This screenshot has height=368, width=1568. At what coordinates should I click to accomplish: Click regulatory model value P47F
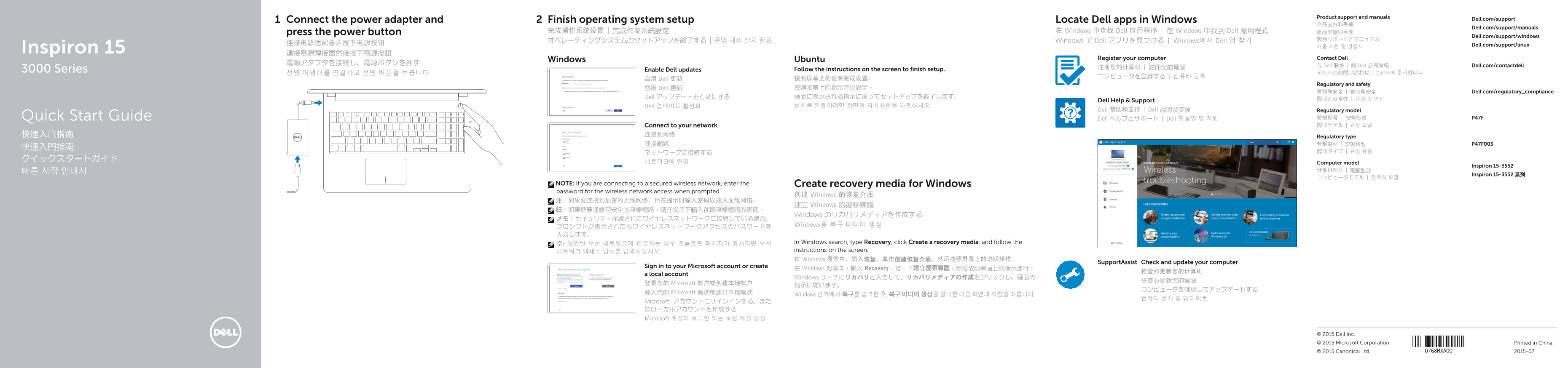(x=1477, y=117)
